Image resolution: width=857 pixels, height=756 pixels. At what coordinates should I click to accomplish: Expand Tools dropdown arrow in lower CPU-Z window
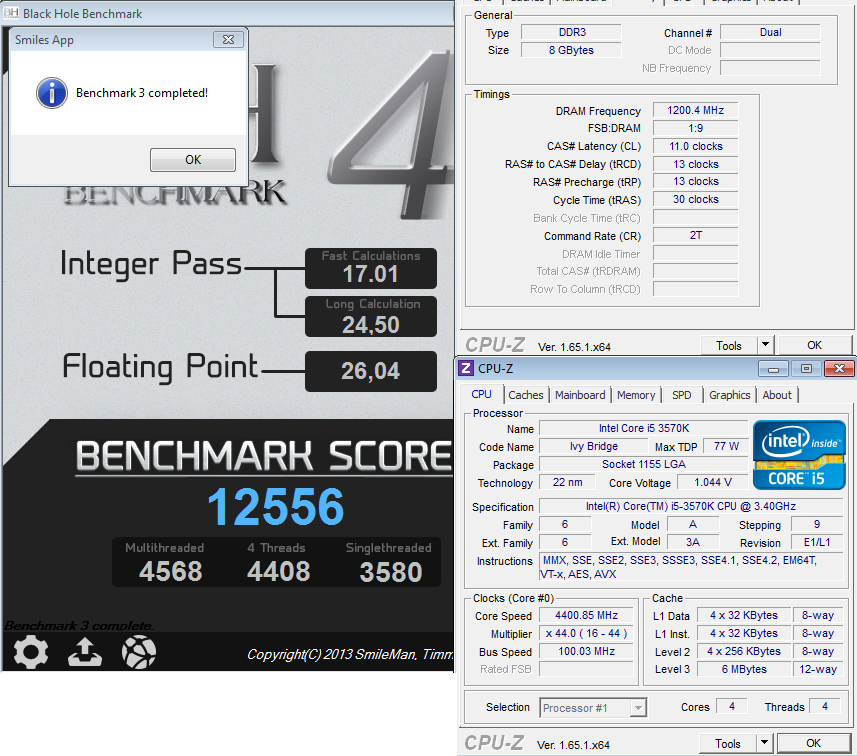pos(765,744)
